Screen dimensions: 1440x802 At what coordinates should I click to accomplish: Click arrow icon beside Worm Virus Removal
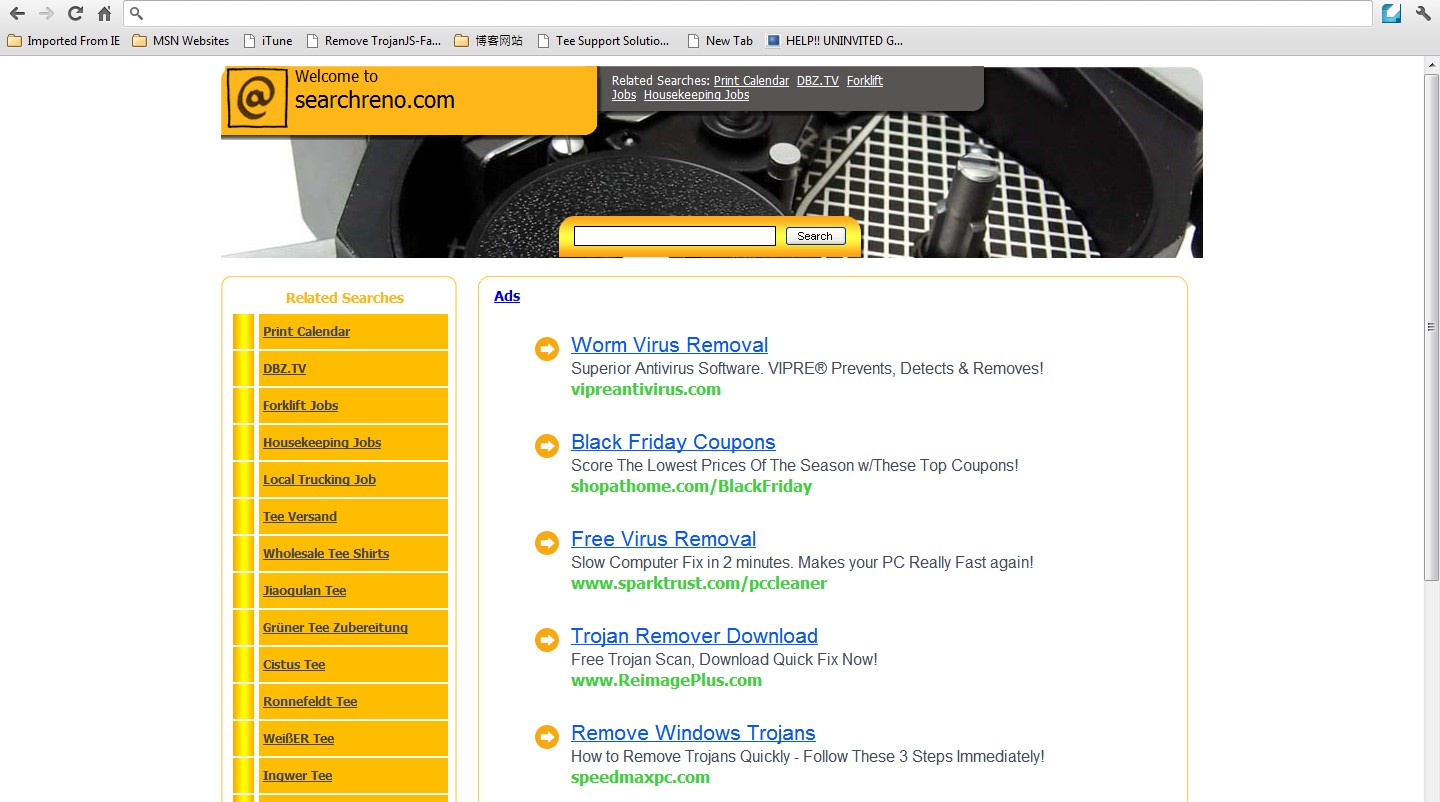(x=547, y=349)
